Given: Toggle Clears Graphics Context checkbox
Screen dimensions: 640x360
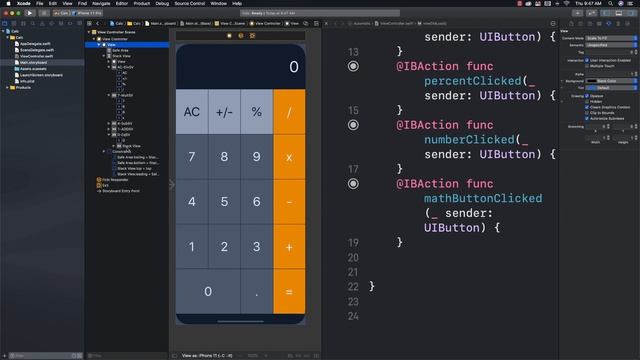Looking at the screenshot, I should click(587, 107).
